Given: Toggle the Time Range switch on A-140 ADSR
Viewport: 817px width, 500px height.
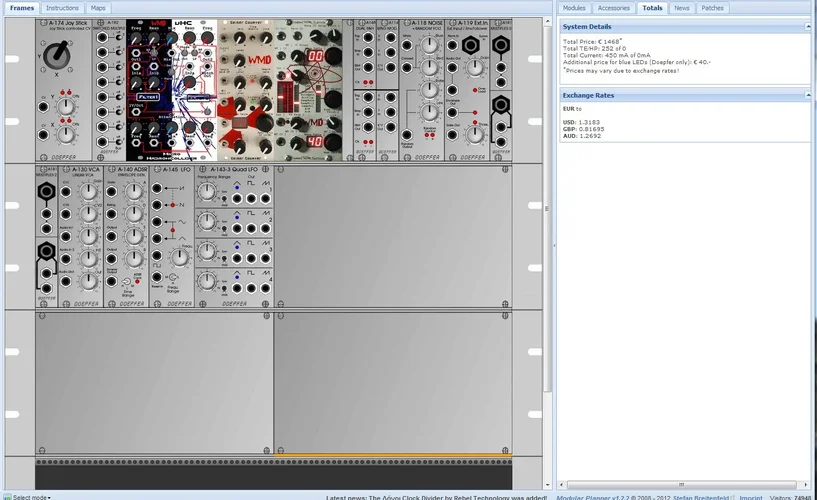Looking at the screenshot, I should pos(127,282).
